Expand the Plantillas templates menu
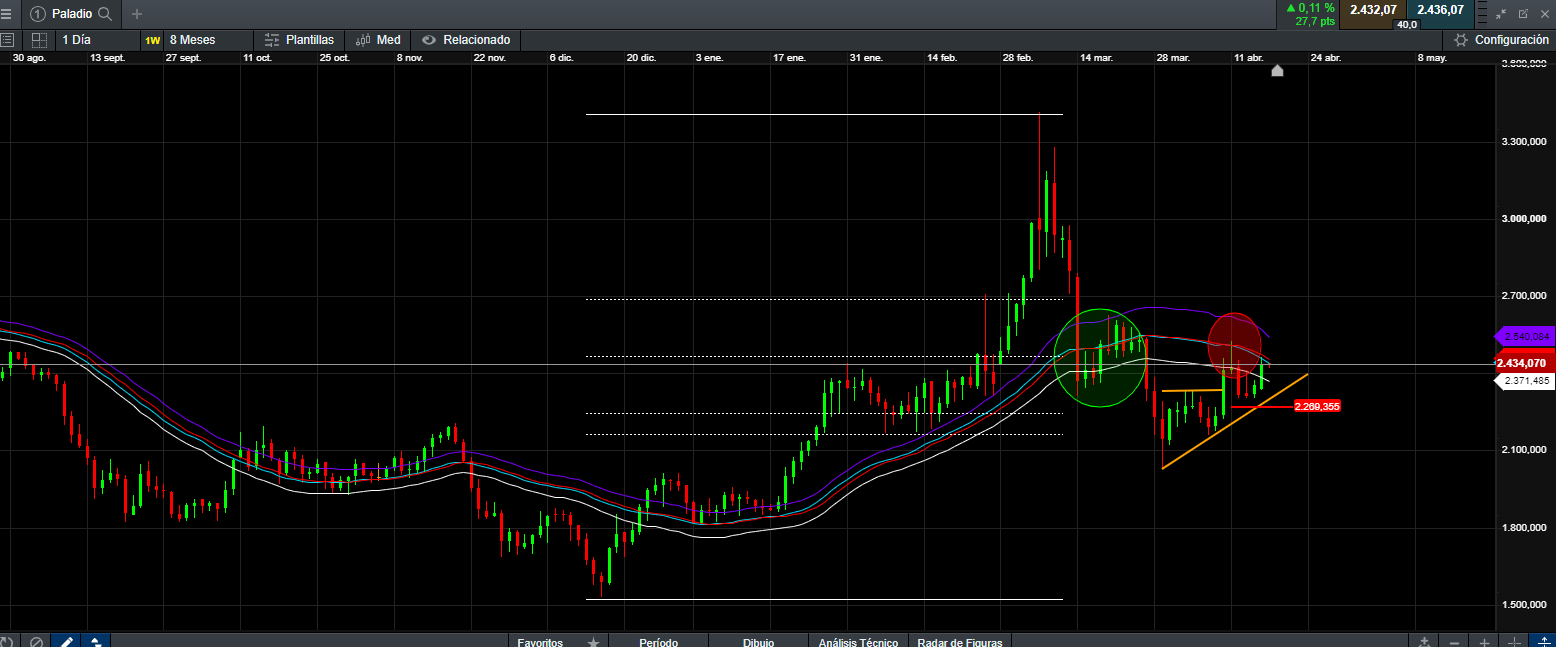This screenshot has width=1556, height=647. pyautogui.click(x=300, y=40)
